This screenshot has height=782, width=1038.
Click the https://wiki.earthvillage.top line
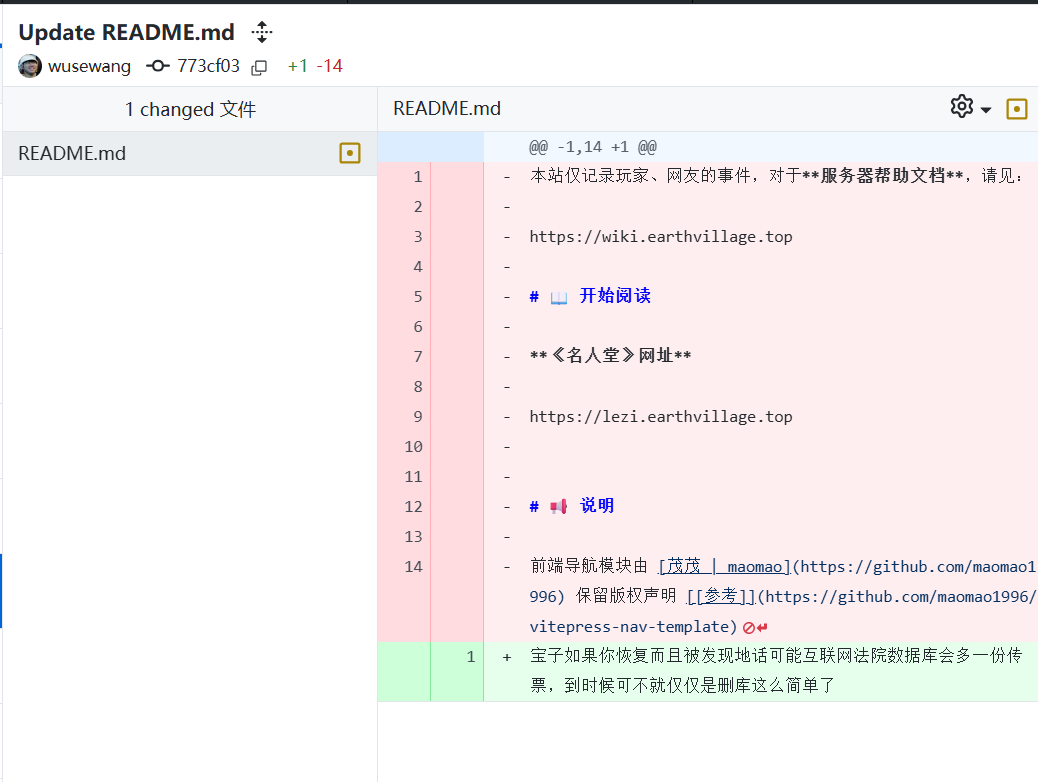point(661,236)
